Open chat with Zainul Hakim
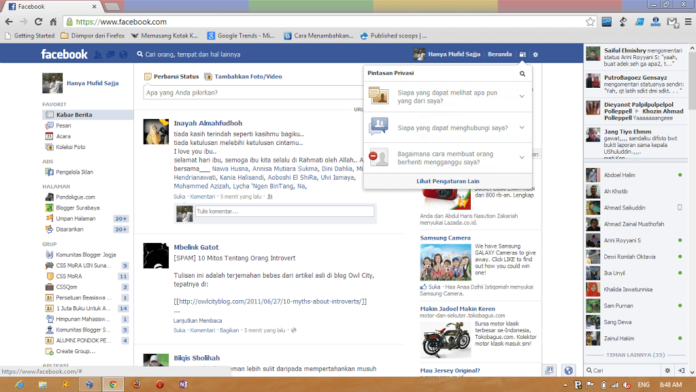The height and width of the screenshot is (392, 696). coord(636,338)
